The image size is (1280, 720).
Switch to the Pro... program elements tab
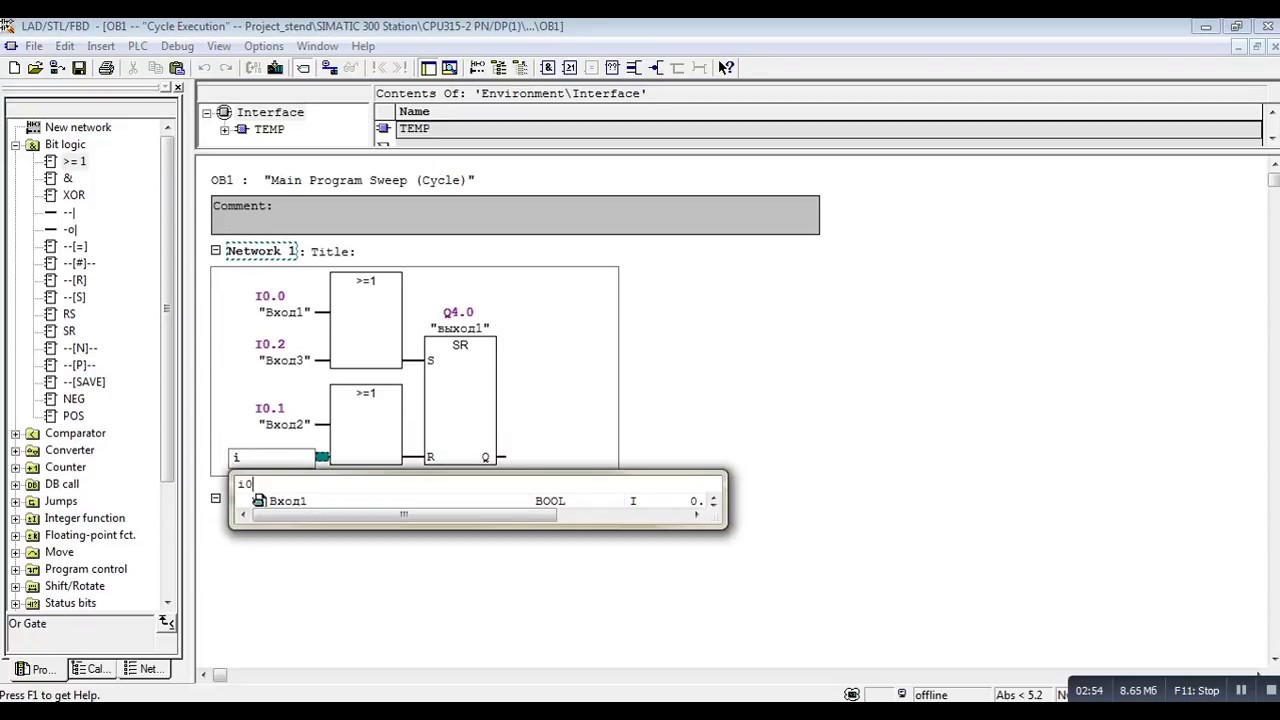(x=37, y=669)
